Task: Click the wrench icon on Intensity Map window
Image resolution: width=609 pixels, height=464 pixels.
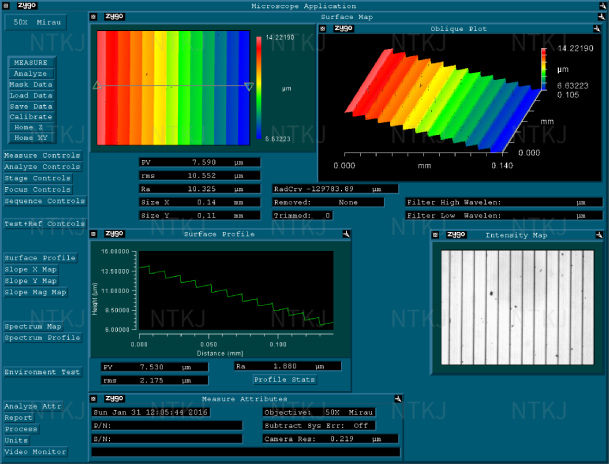Action: click(598, 235)
